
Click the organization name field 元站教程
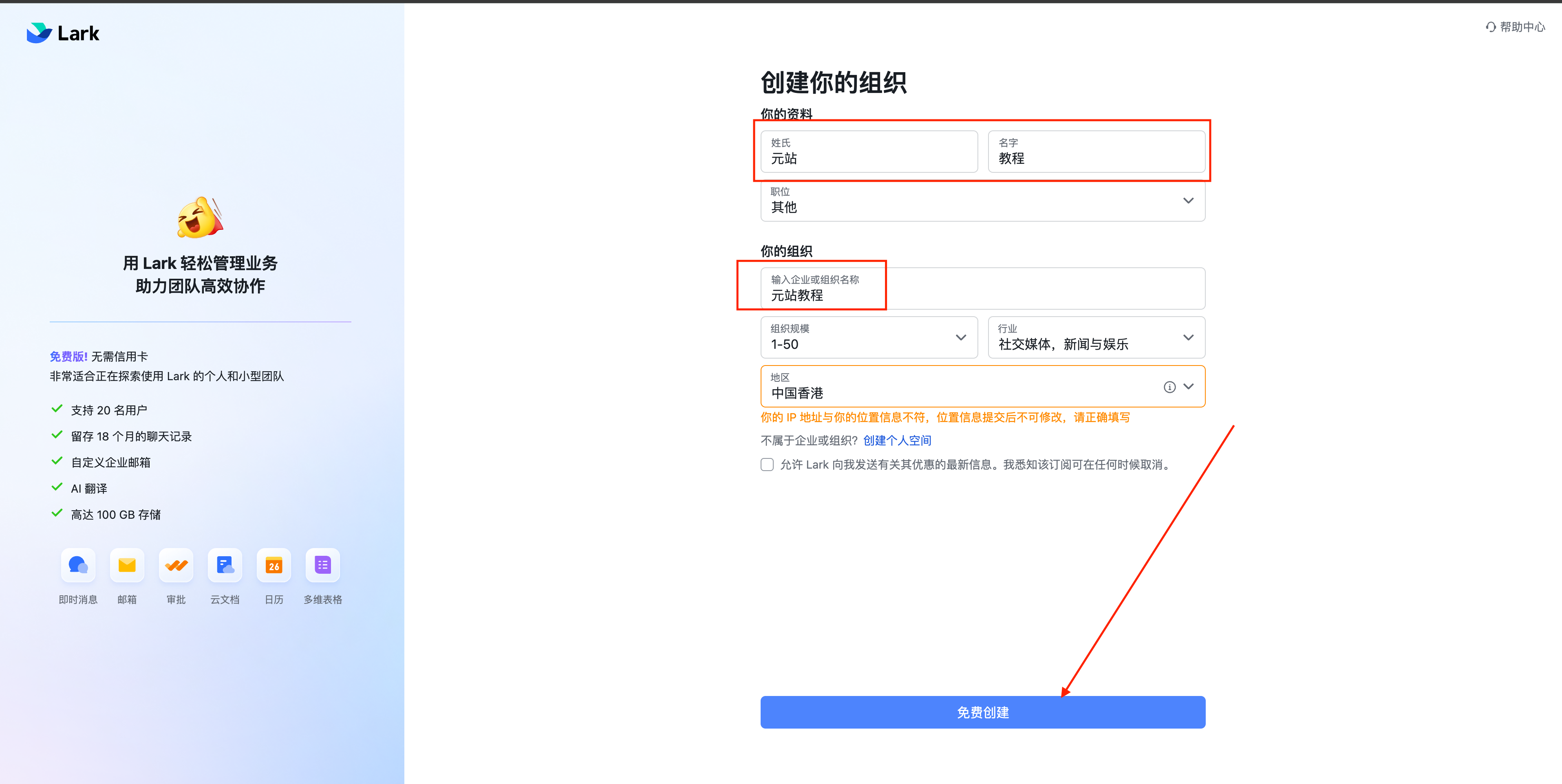(x=982, y=288)
